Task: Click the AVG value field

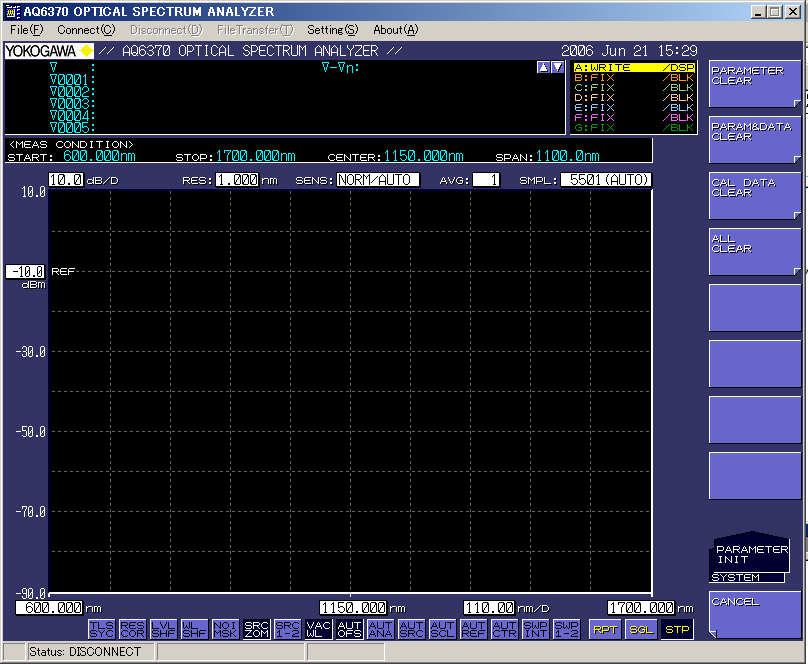Action: click(486, 180)
